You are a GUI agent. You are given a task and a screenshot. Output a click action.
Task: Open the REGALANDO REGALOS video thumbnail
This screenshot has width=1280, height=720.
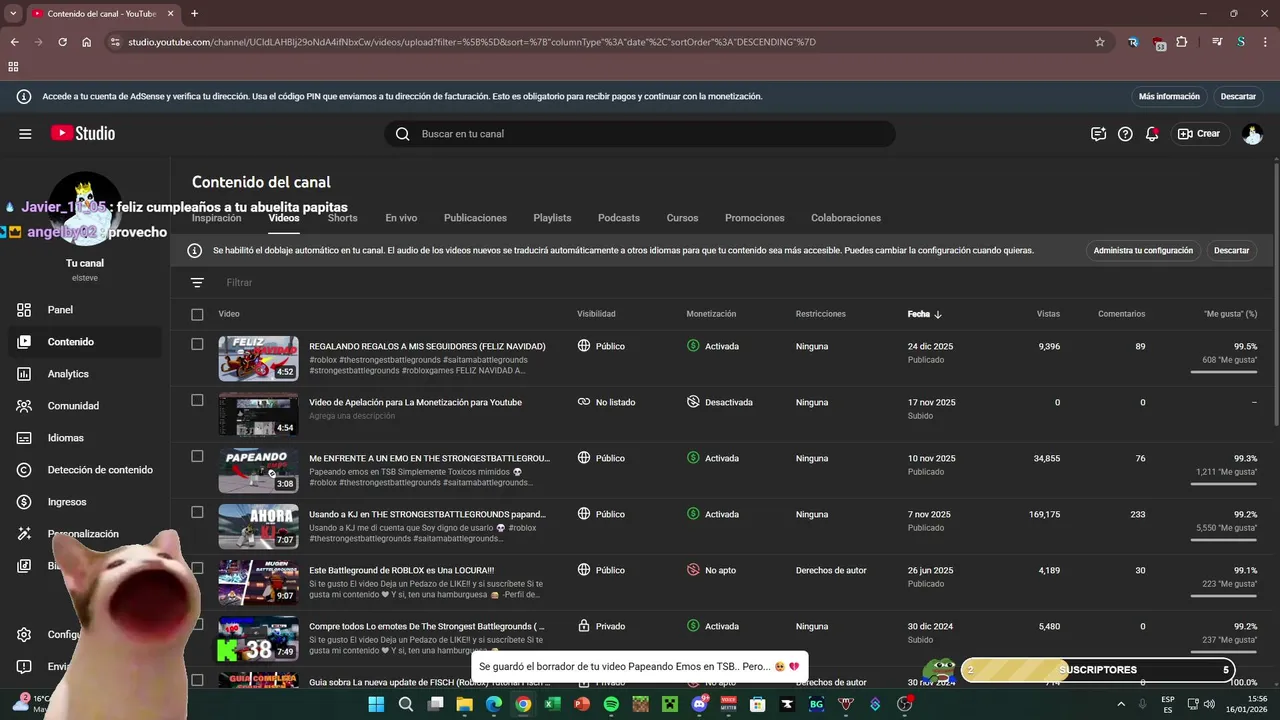coord(258,358)
